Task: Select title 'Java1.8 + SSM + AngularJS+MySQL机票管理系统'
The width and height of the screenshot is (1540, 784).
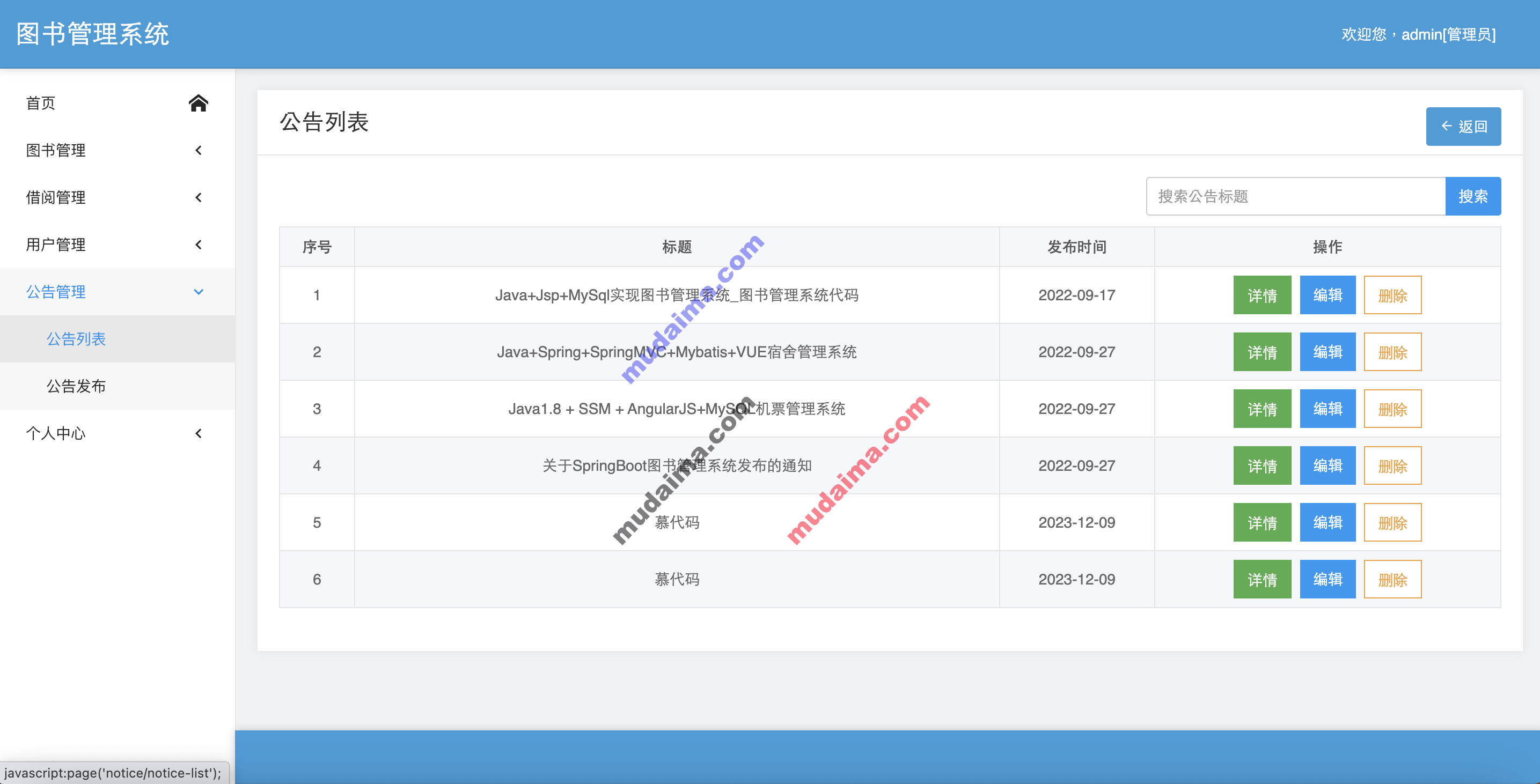Action: [677, 409]
